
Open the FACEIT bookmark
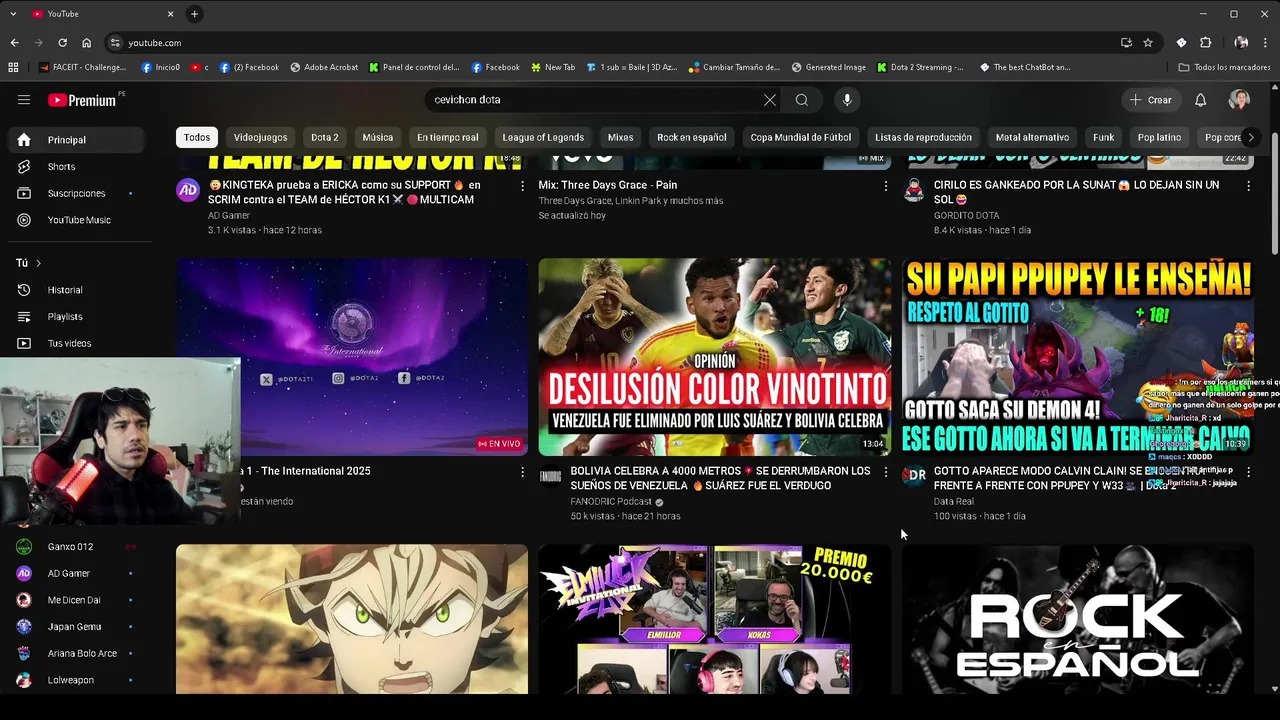point(83,67)
